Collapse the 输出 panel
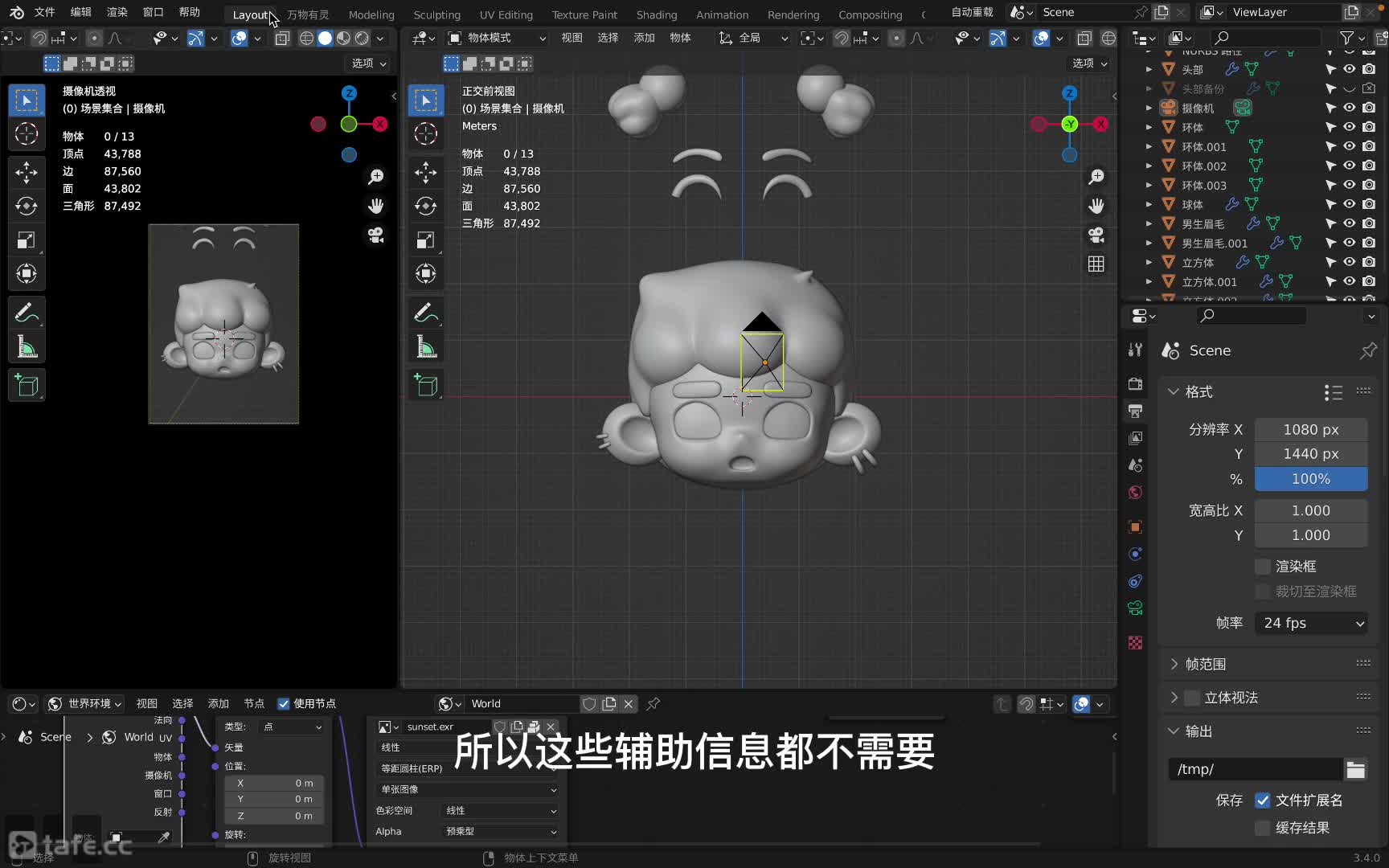The width and height of the screenshot is (1389, 868). (1174, 731)
